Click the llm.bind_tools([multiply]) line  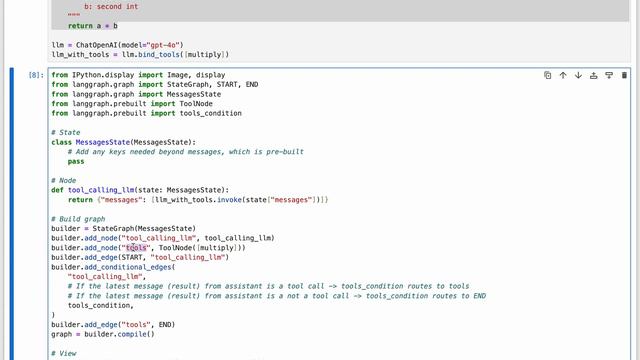click(140, 55)
